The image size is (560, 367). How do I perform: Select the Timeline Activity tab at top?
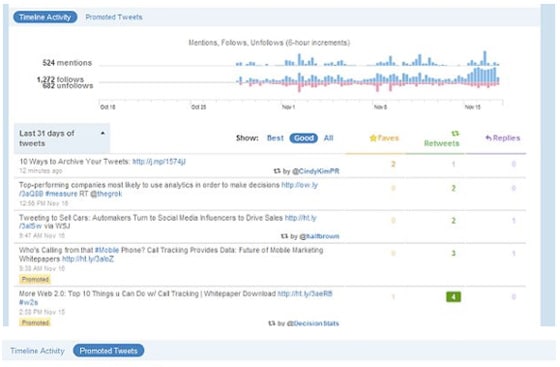[45, 17]
